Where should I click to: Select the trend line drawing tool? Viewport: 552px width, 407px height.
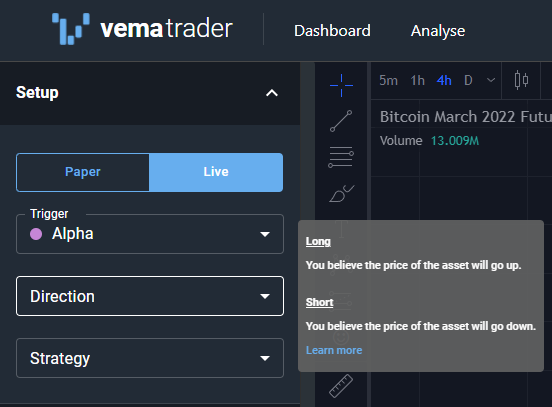coord(341,121)
